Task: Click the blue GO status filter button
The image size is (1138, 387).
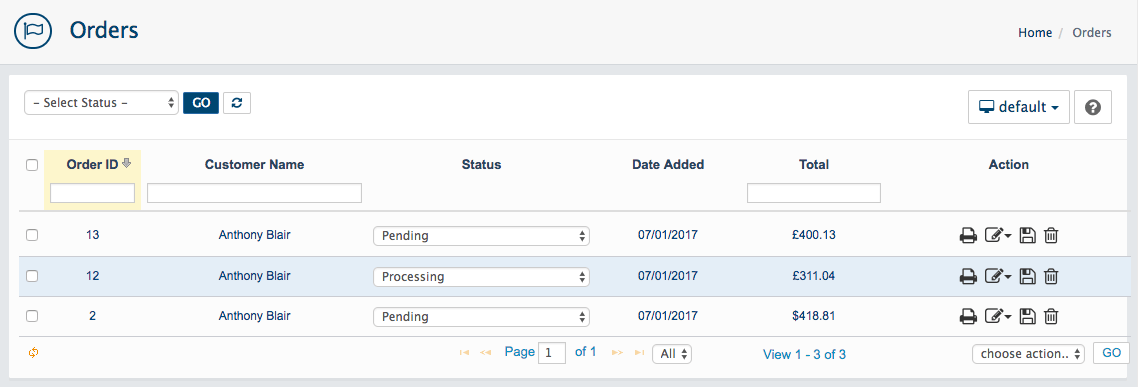Action: pos(201,103)
